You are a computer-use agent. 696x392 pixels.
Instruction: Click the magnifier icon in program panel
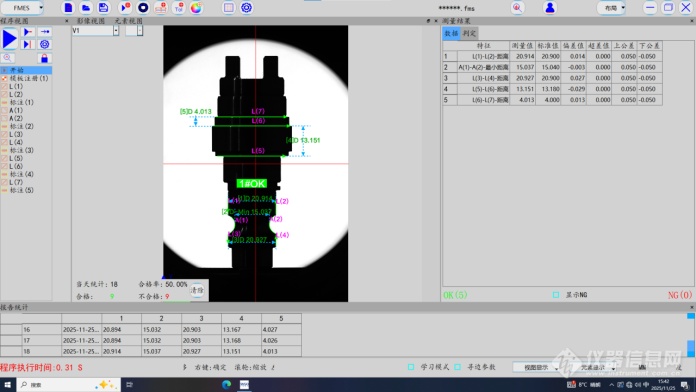coord(8,58)
